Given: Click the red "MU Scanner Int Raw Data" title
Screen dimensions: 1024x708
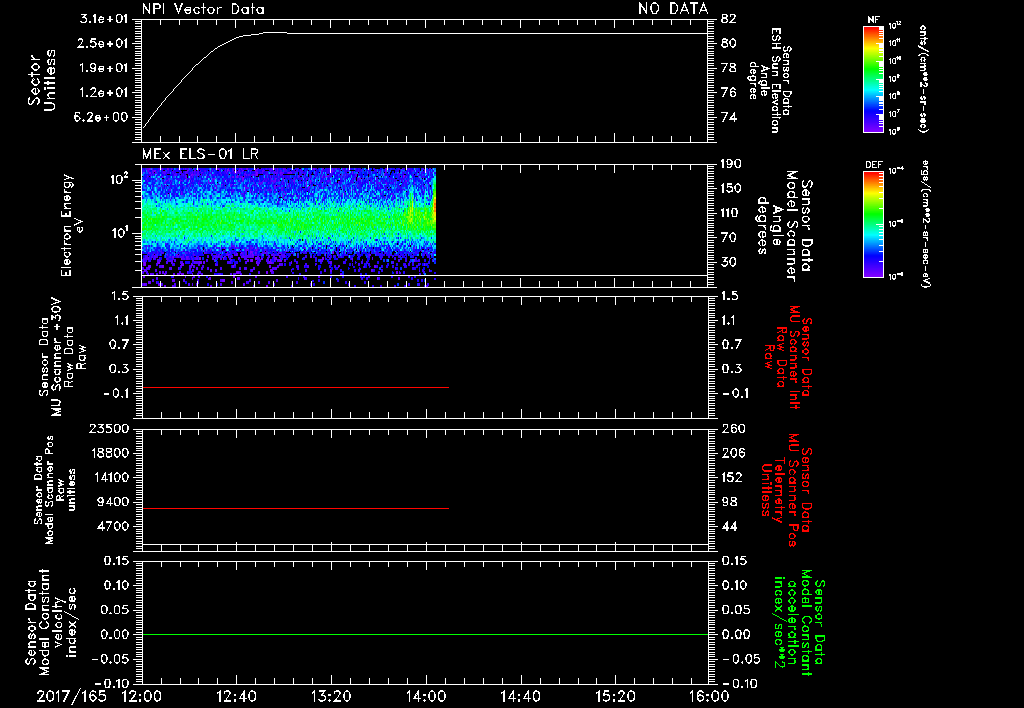Looking at the screenshot, I should (x=788, y=357).
